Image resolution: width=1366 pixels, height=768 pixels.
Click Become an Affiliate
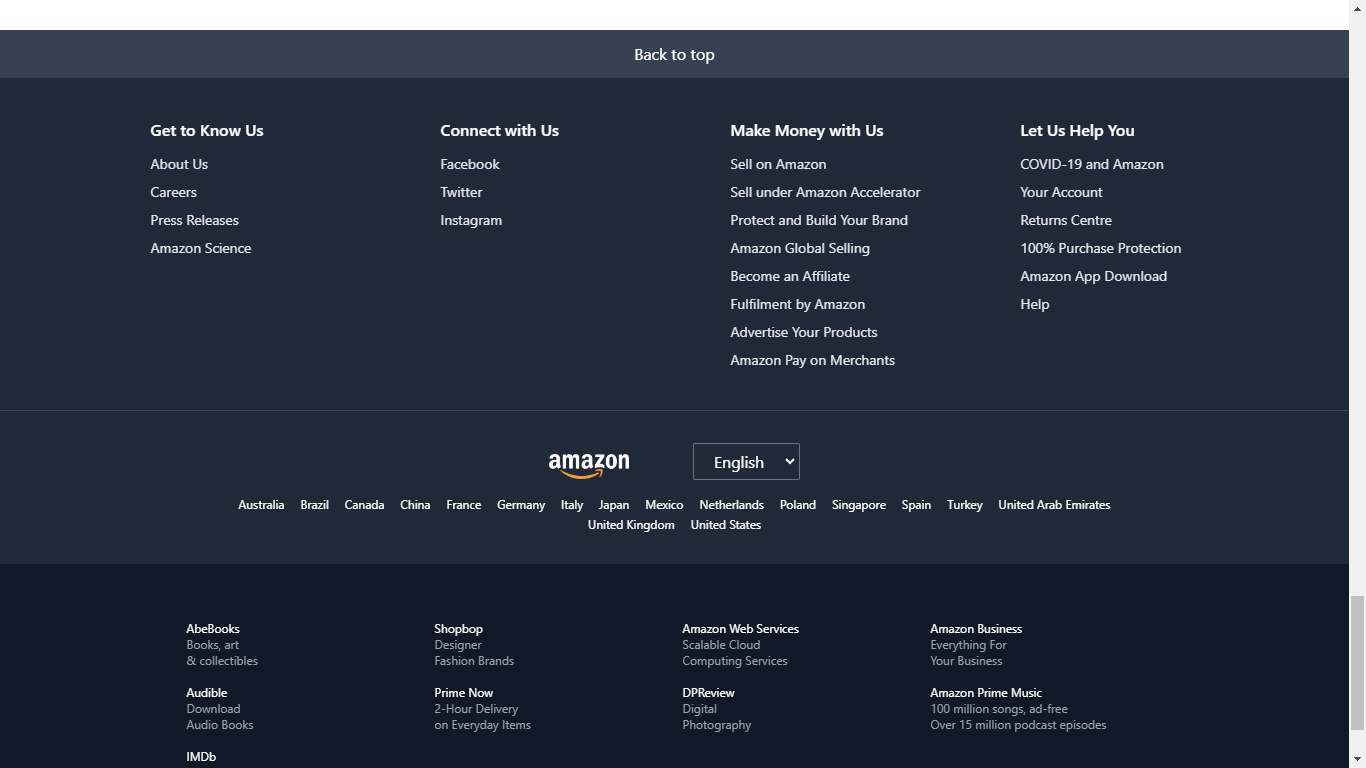[790, 276]
